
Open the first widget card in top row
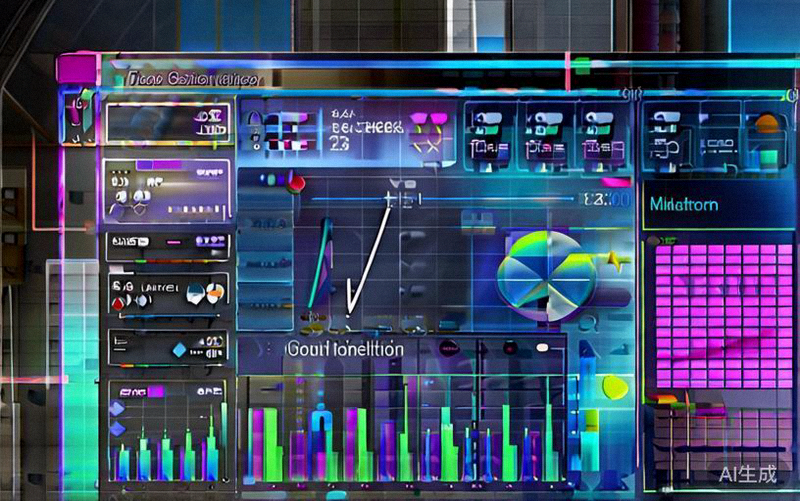(487, 132)
